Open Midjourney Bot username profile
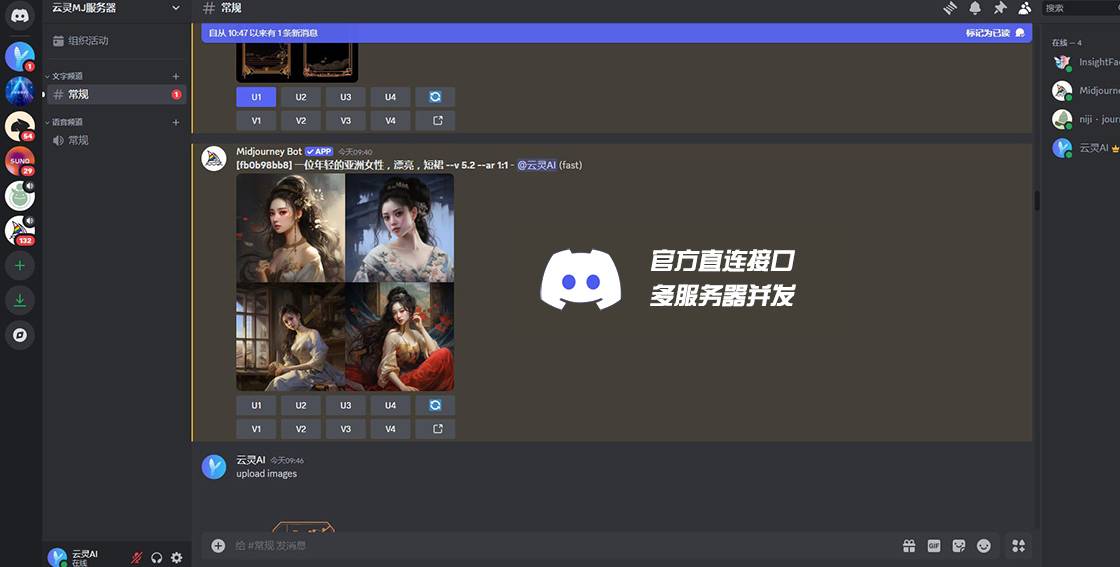This screenshot has width=1120, height=567. pos(269,151)
